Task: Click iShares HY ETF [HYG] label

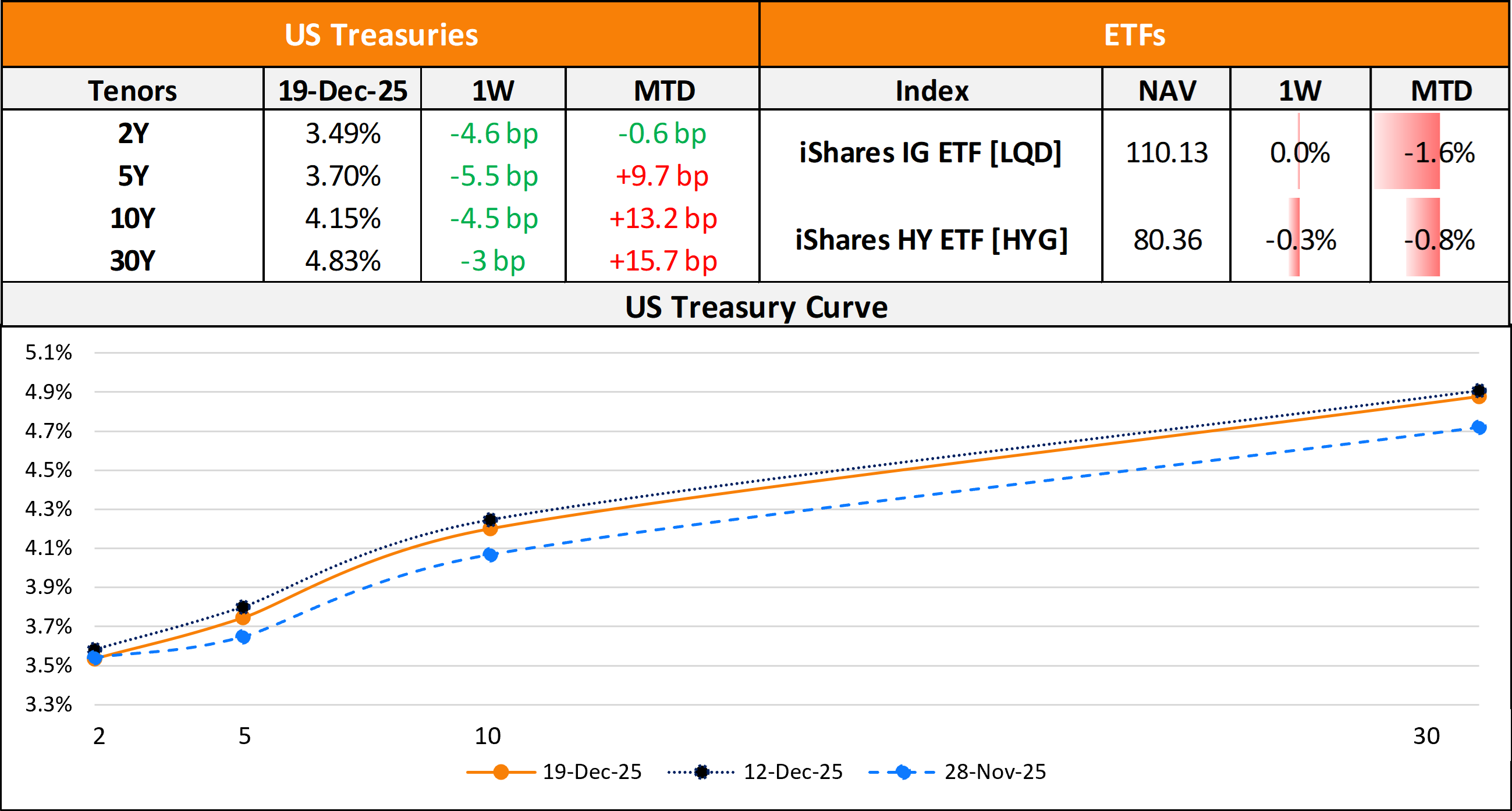Action: point(931,240)
